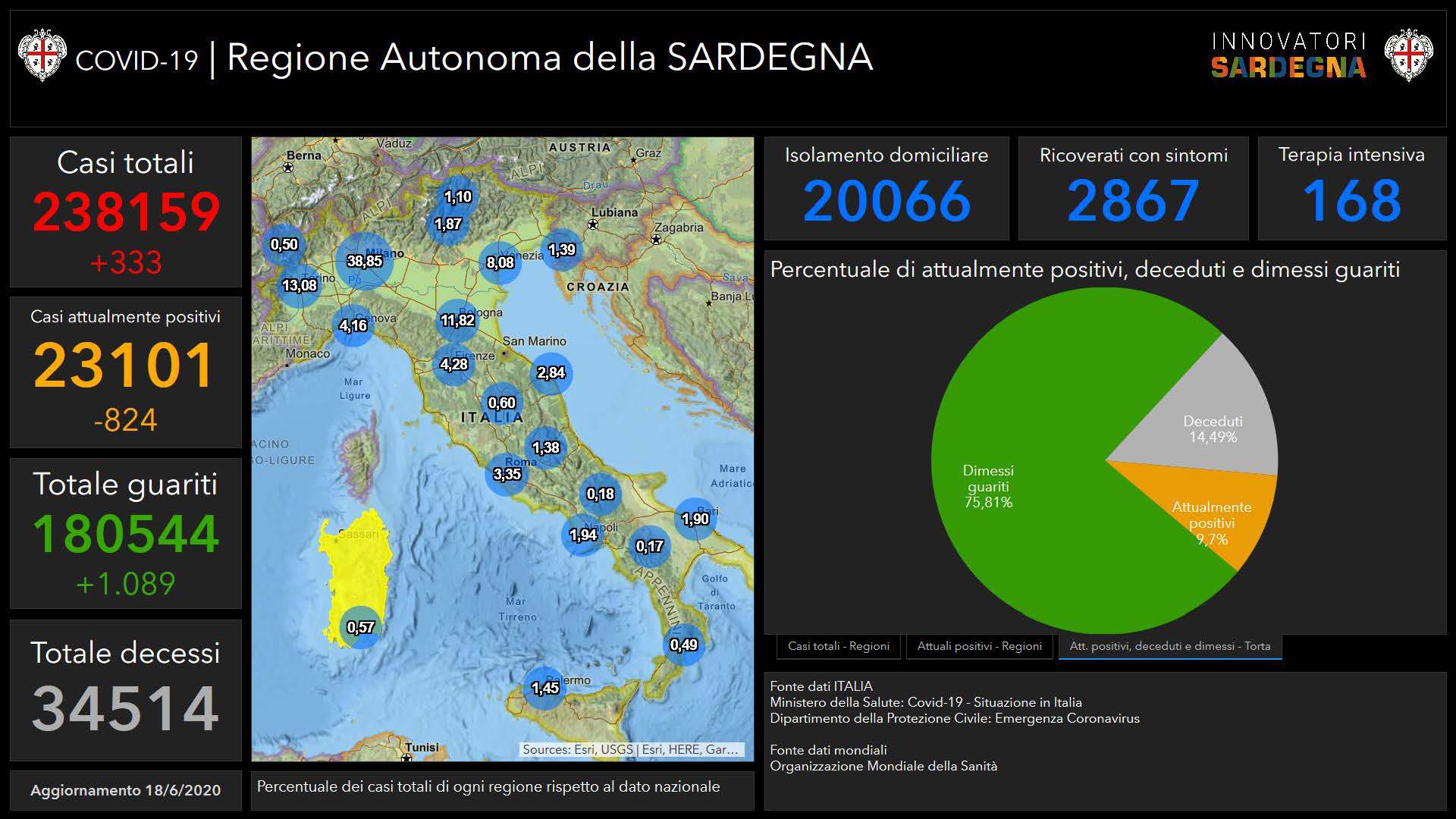The height and width of the screenshot is (819, 1456).
Task: Switch to Casi totali - Regioni tab
Action: pyautogui.click(x=838, y=646)
